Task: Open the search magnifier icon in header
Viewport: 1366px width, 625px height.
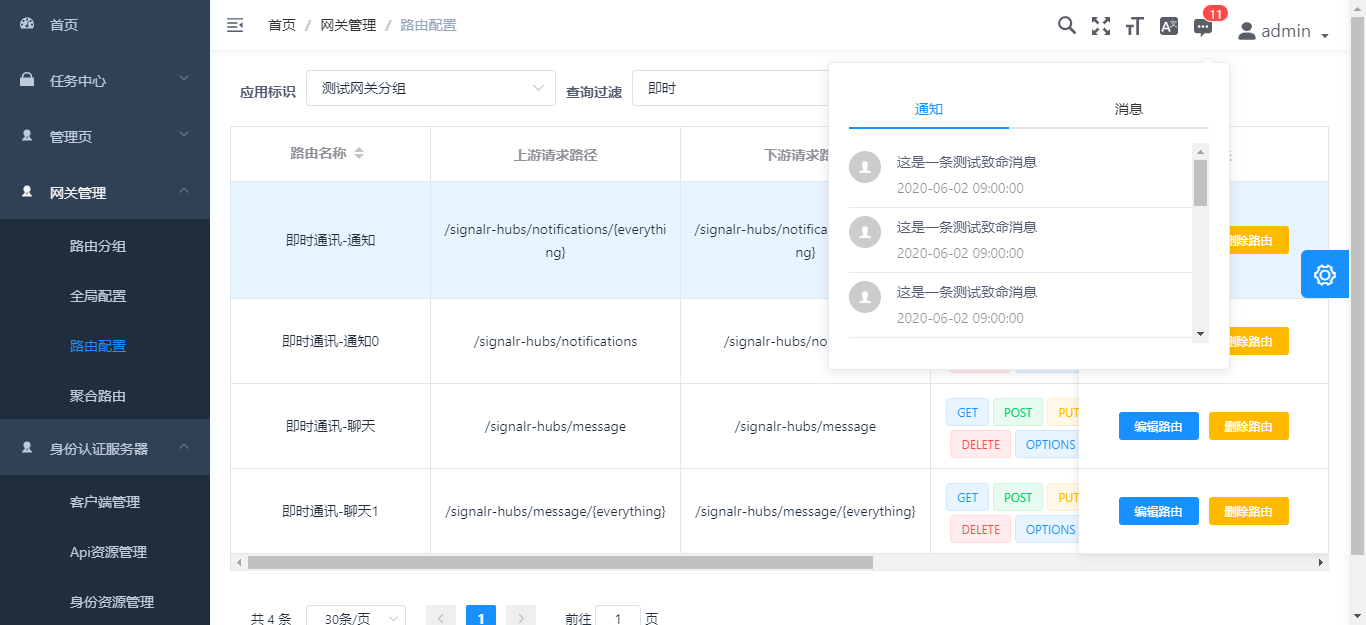Action: point(1067,26)
